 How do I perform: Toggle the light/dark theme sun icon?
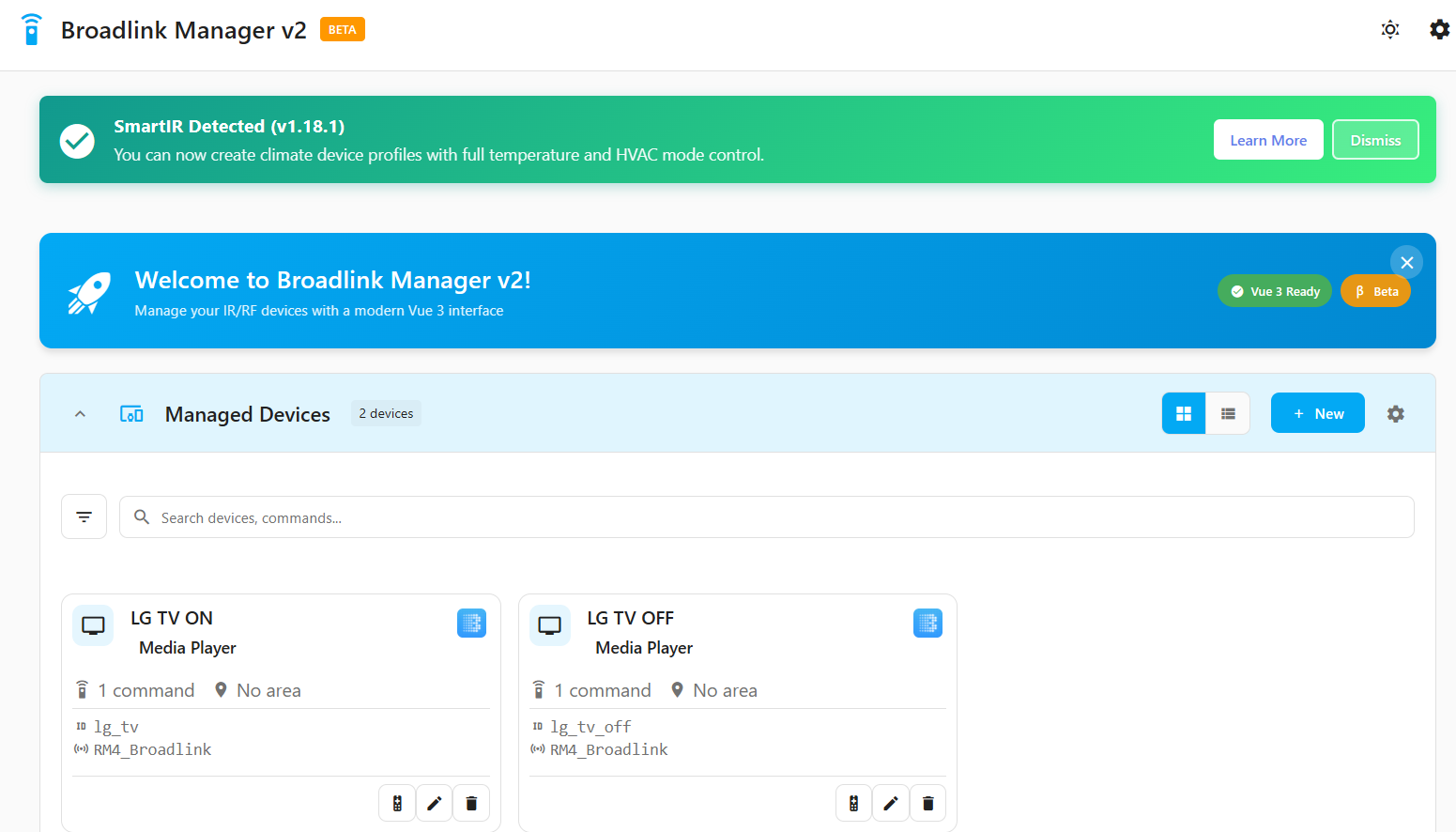1390,30
